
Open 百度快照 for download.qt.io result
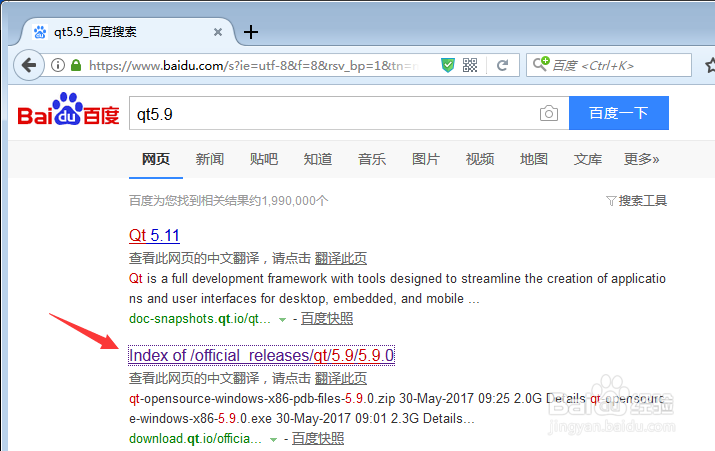[318, 438]
